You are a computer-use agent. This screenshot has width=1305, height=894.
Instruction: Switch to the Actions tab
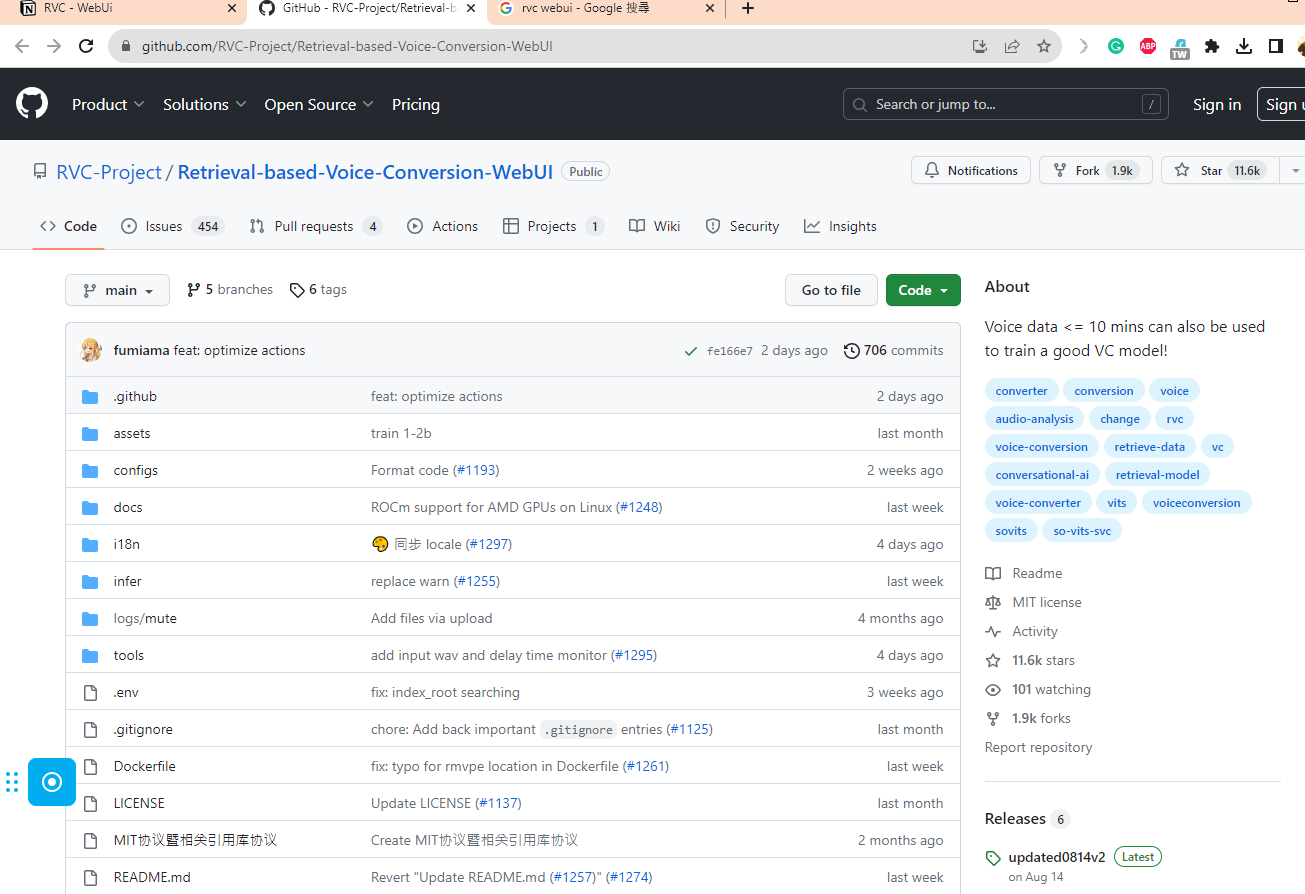tap(443, 226)
